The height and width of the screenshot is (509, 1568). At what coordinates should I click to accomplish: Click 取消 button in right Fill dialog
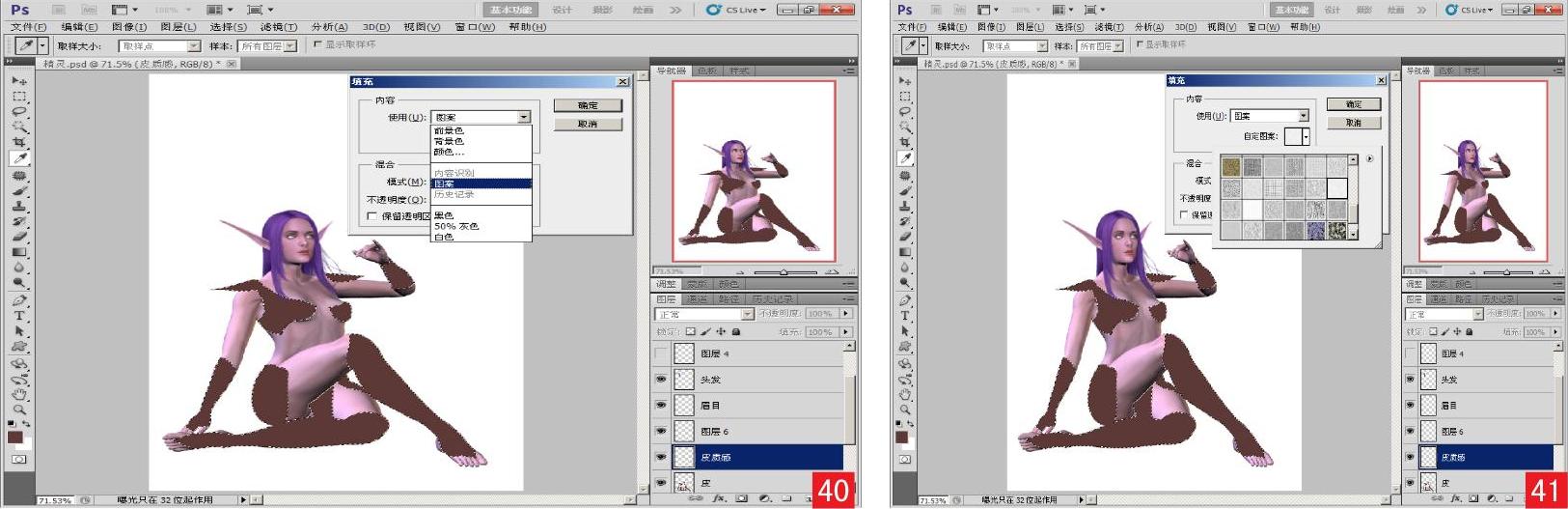coord(1354,123)
